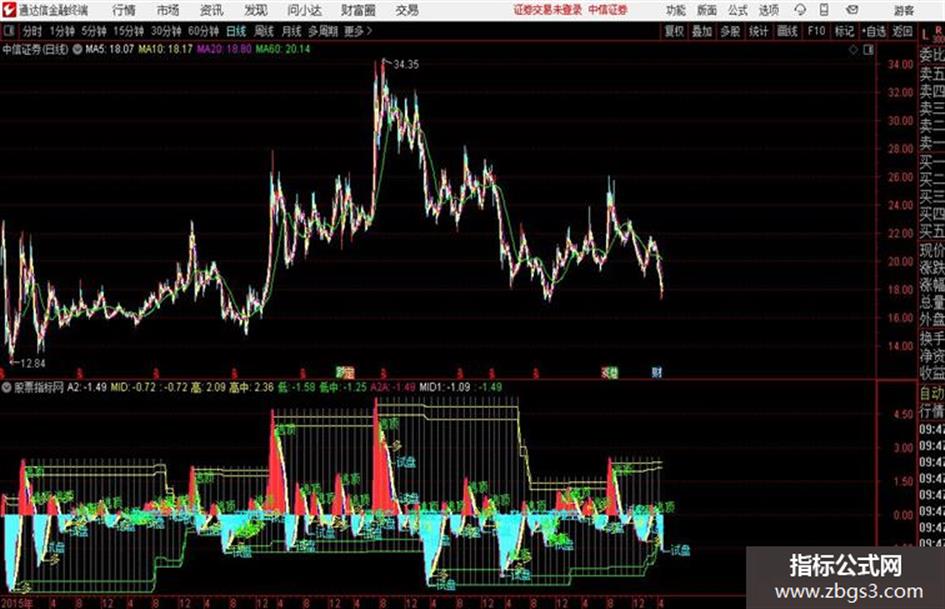Viewport: 945px width, 609px height.
Task: Click the 34.35 high price label
Action: click(406, 65)
